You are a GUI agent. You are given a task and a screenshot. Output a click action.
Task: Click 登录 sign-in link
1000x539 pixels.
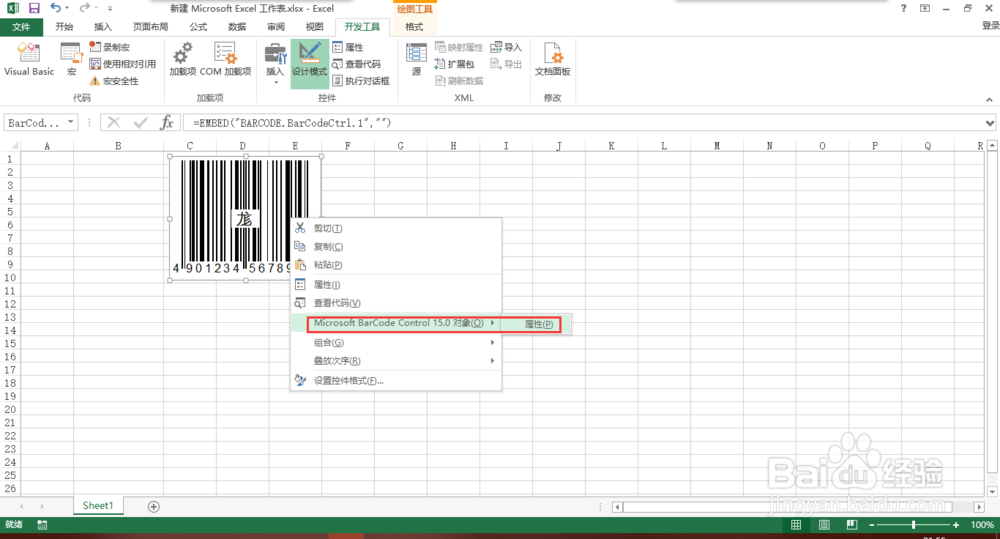pos(990,26)
